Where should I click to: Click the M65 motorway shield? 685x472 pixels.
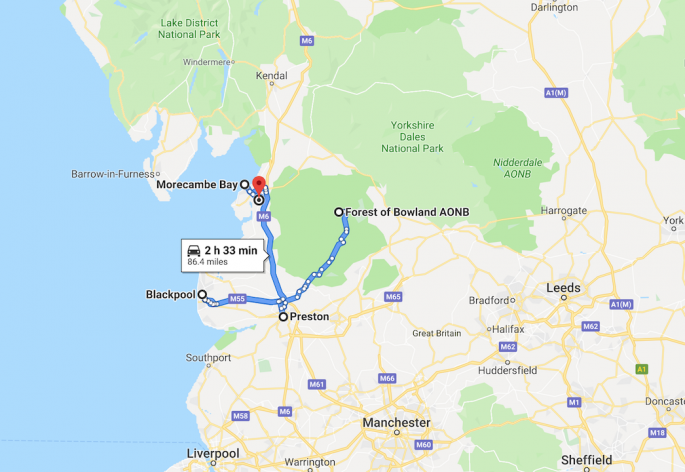click(x=393, y=297)
